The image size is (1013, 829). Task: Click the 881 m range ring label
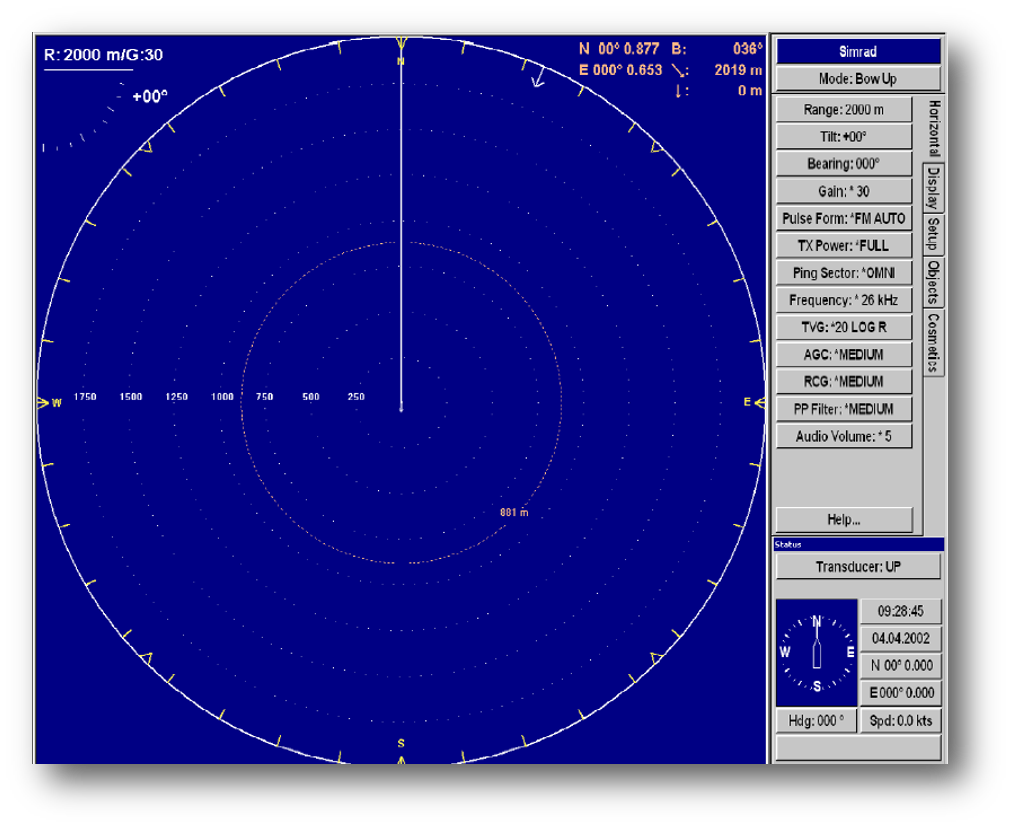pyautogui.click(x=512, y=511)
